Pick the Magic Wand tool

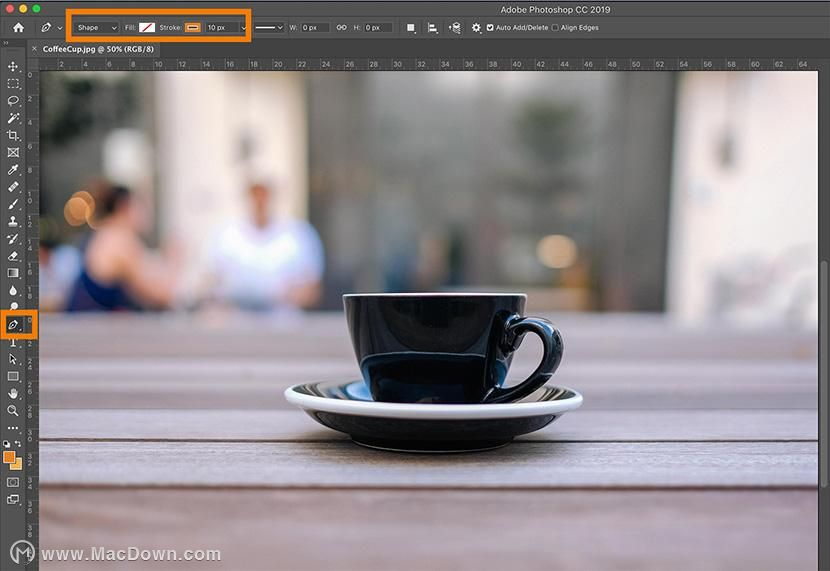[13, 118]
